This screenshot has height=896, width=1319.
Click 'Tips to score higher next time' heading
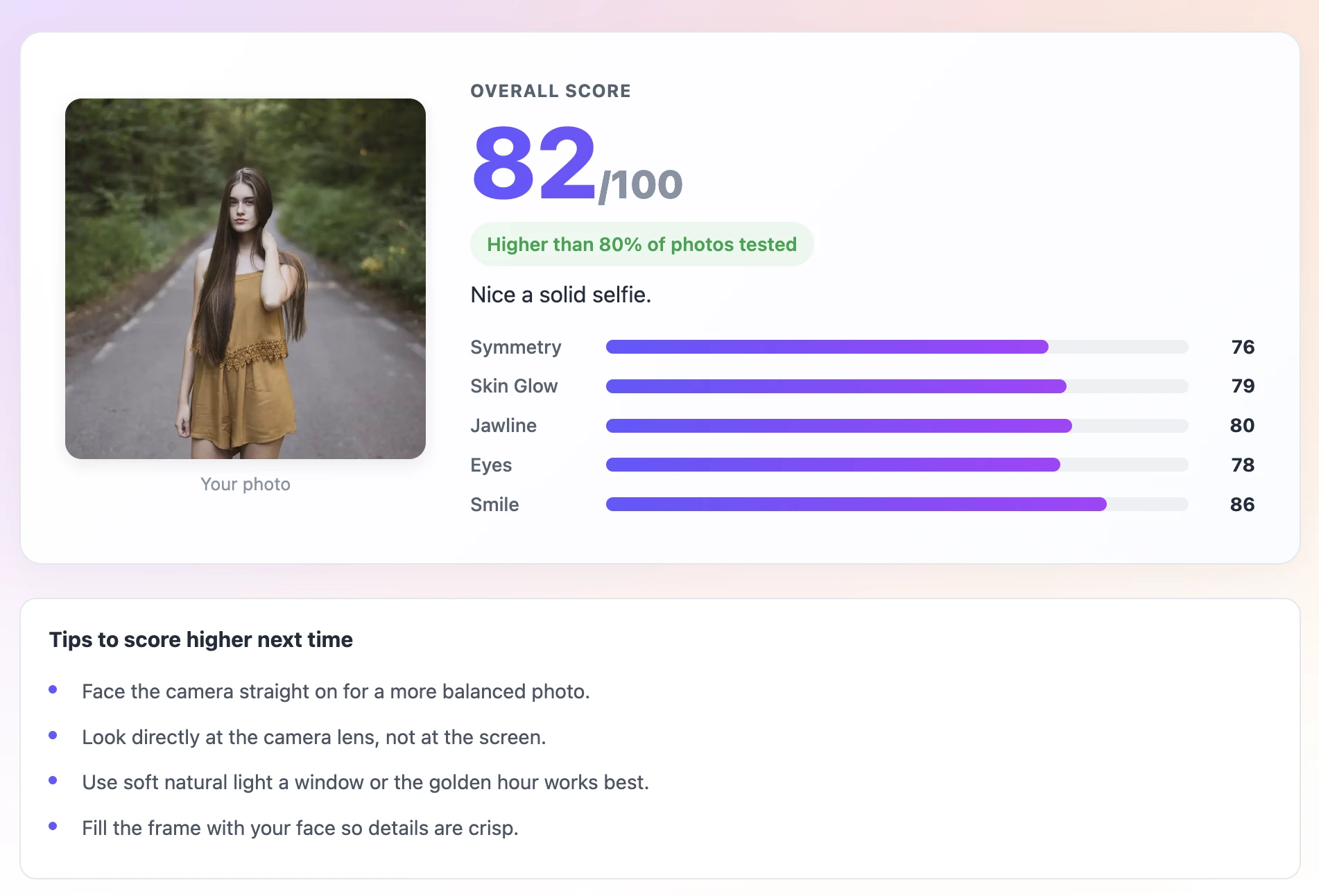coord(201,639)
